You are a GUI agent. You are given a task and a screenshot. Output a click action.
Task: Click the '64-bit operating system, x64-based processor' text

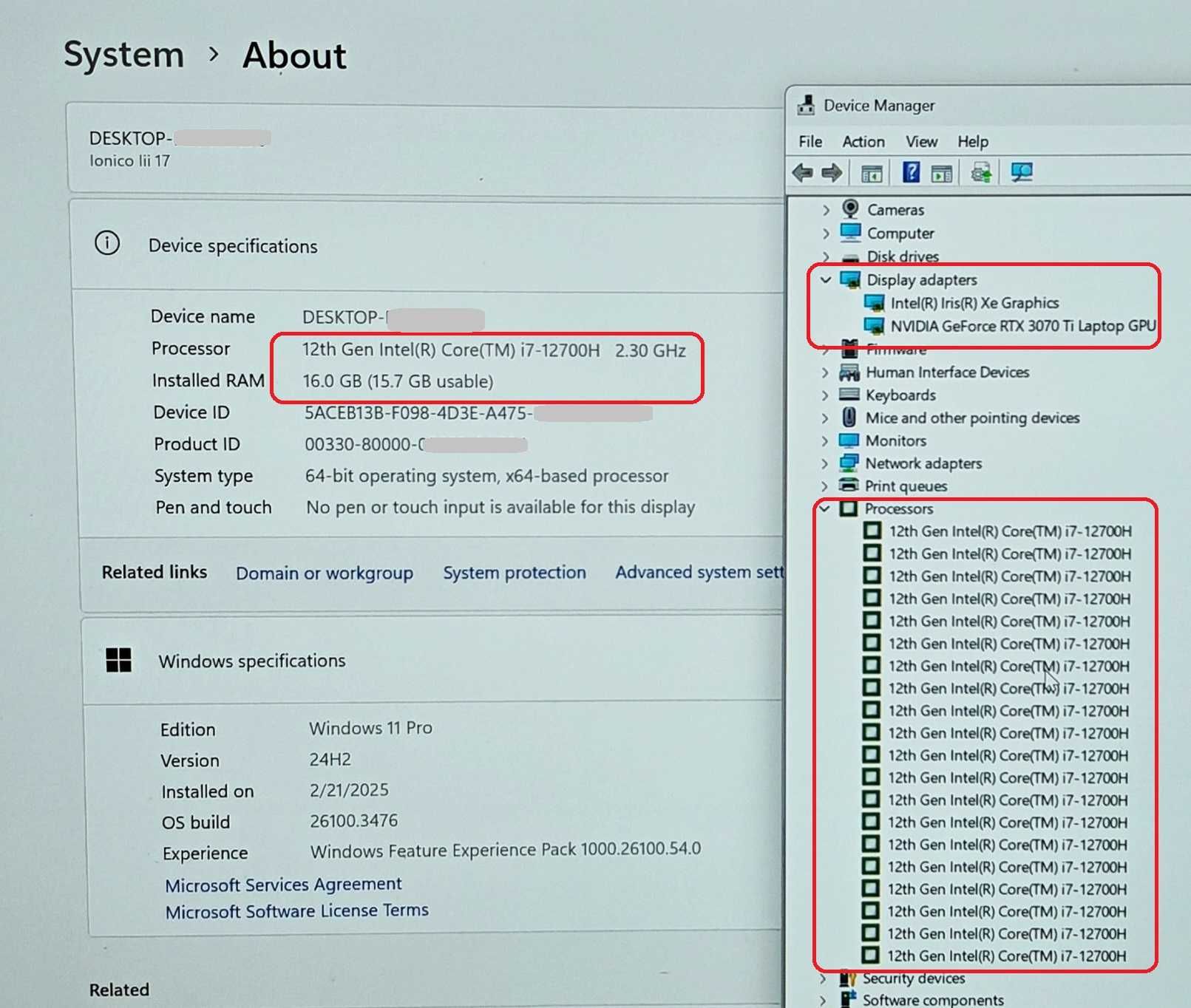(x=486, y=476)
